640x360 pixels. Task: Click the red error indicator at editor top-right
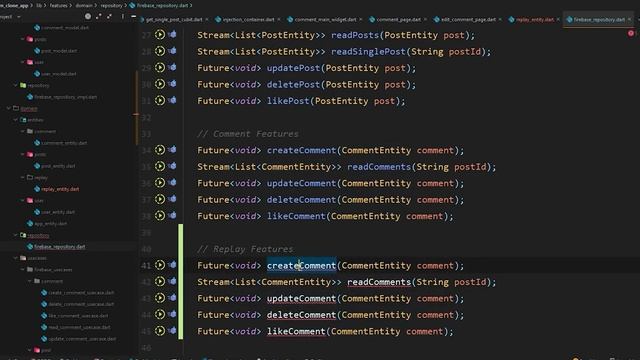click(x=631, y=33)
